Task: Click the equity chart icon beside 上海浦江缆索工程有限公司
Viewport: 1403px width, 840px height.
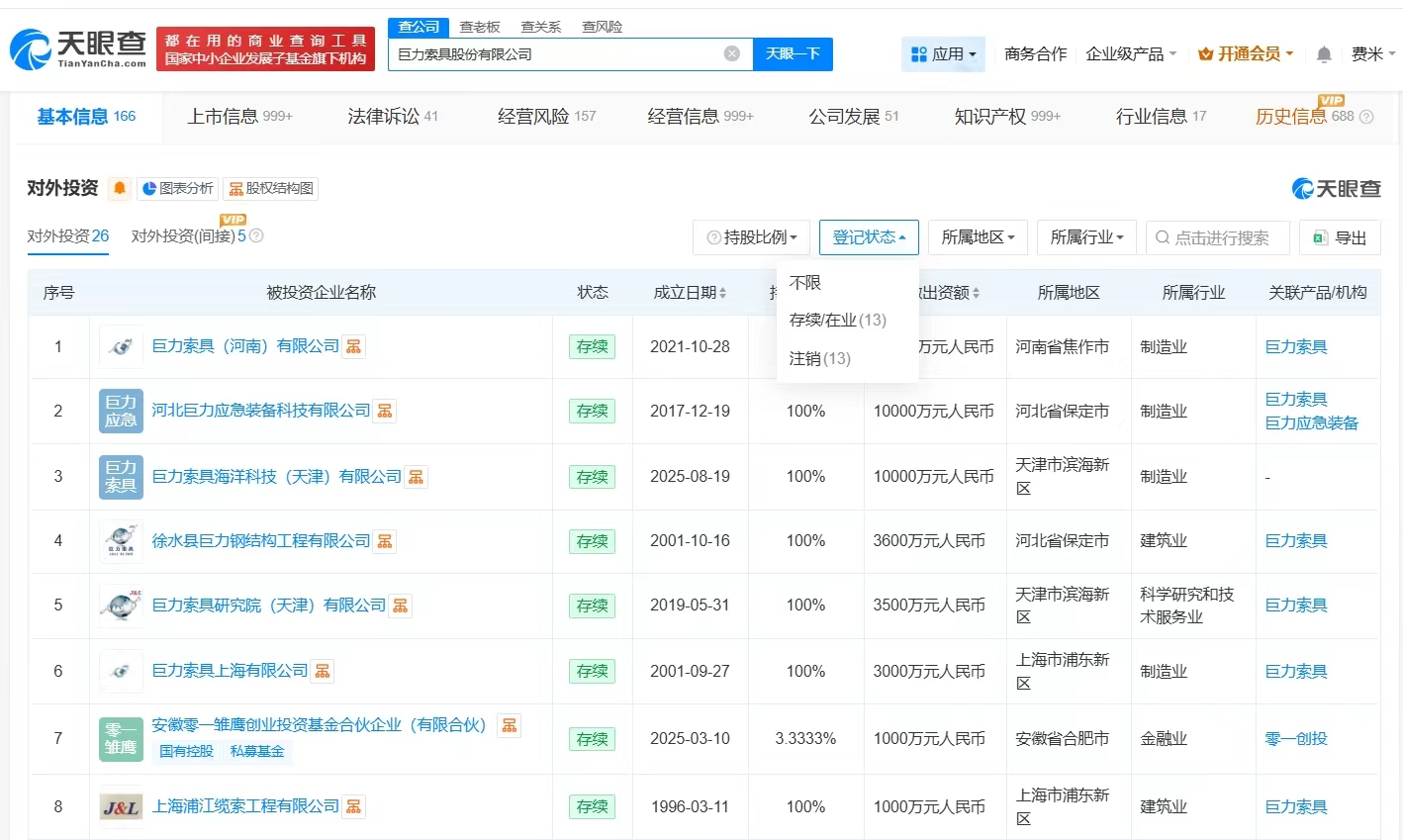Action: (x=353, y=806)
